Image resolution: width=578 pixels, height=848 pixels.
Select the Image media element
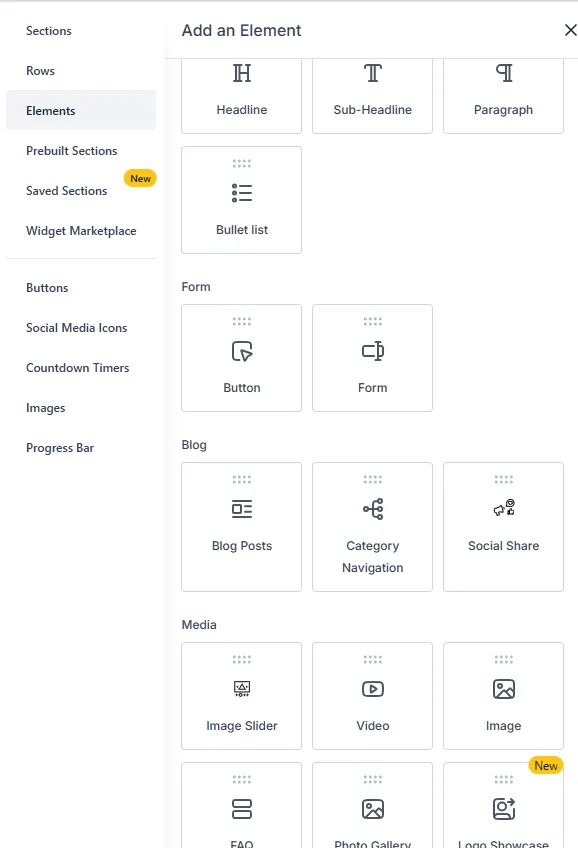point(503,695)
